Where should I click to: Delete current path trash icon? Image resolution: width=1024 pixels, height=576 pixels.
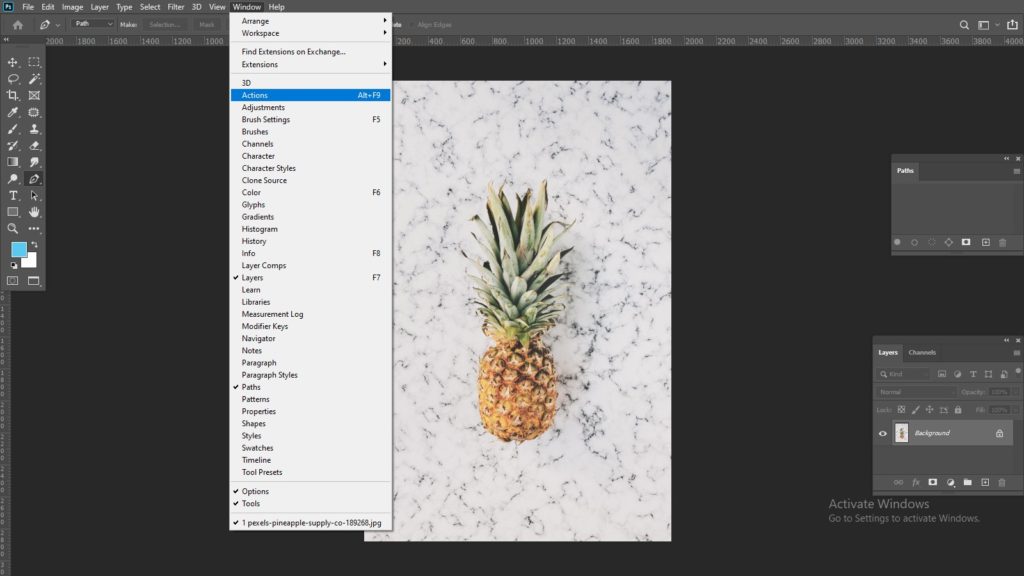1002,242
